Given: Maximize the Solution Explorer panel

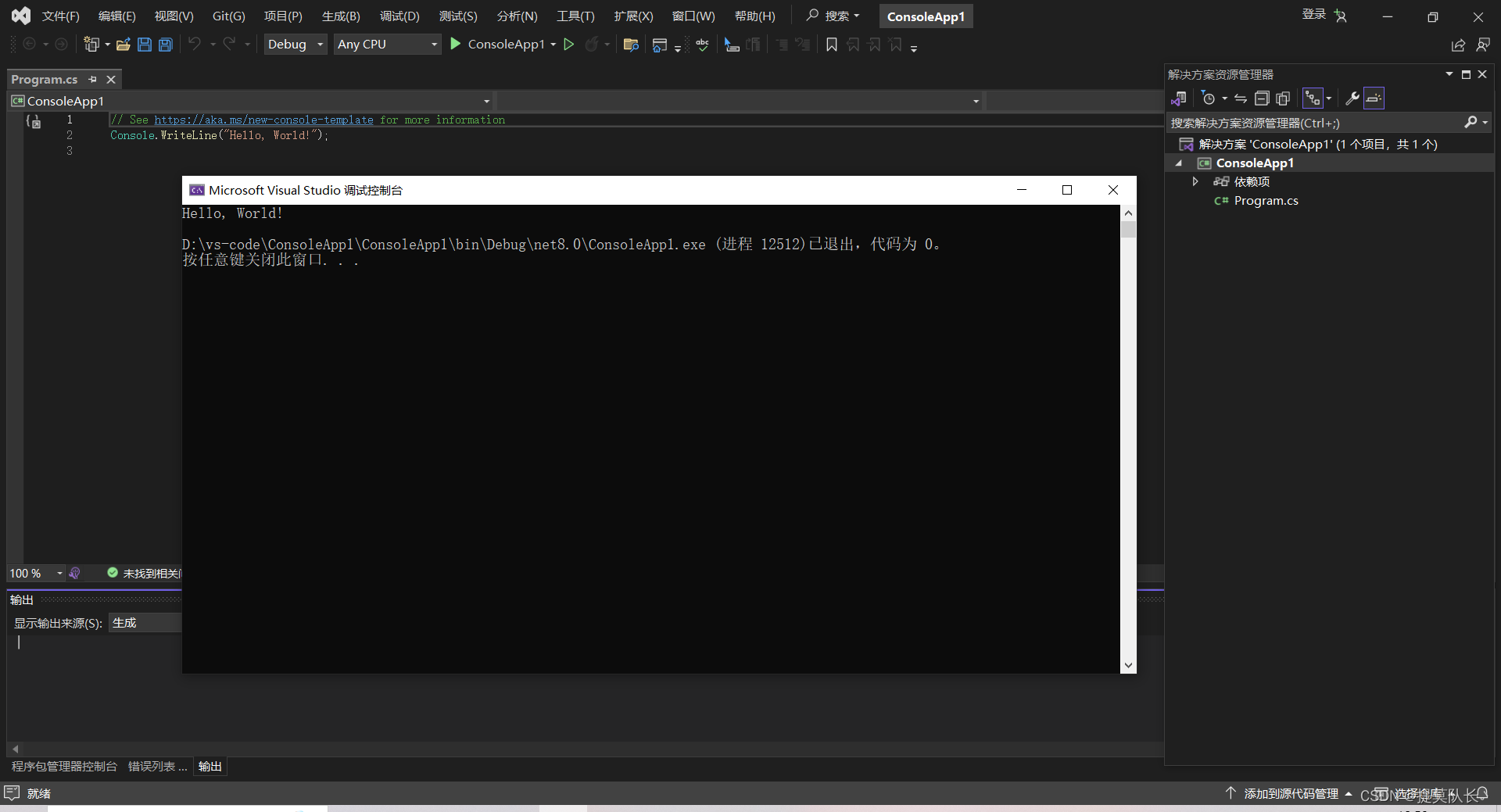Looking at the screenshot, I should 1466,74.
